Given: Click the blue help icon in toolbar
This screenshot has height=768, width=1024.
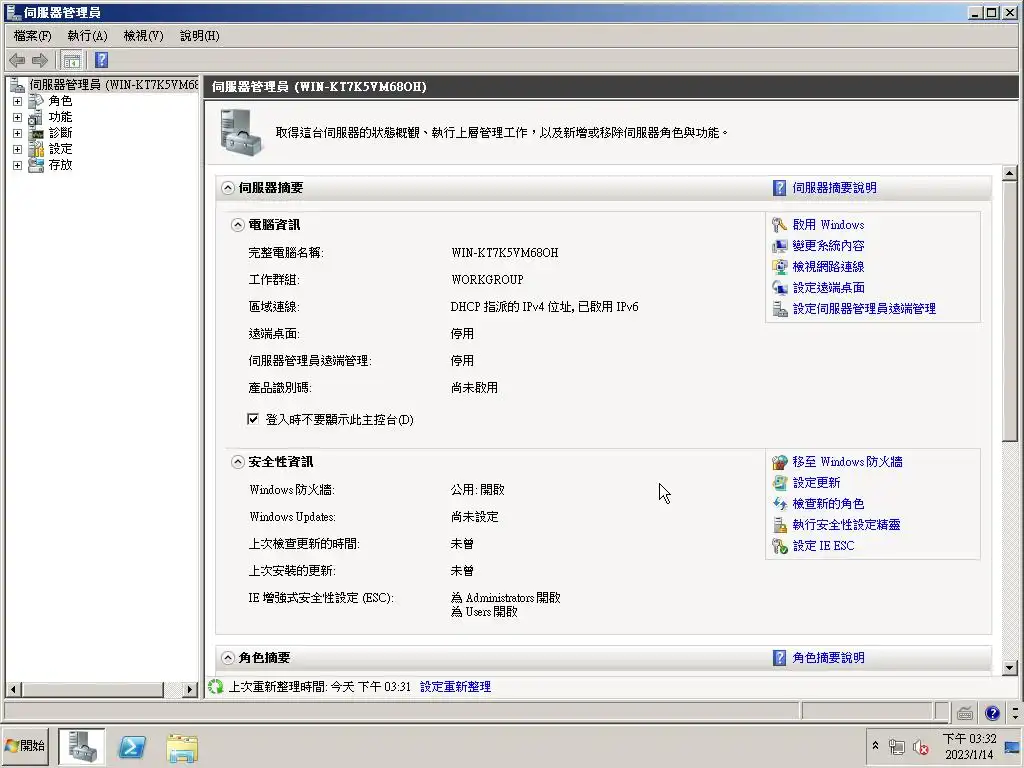Looking at the screenshot, I should coord(101,60).
